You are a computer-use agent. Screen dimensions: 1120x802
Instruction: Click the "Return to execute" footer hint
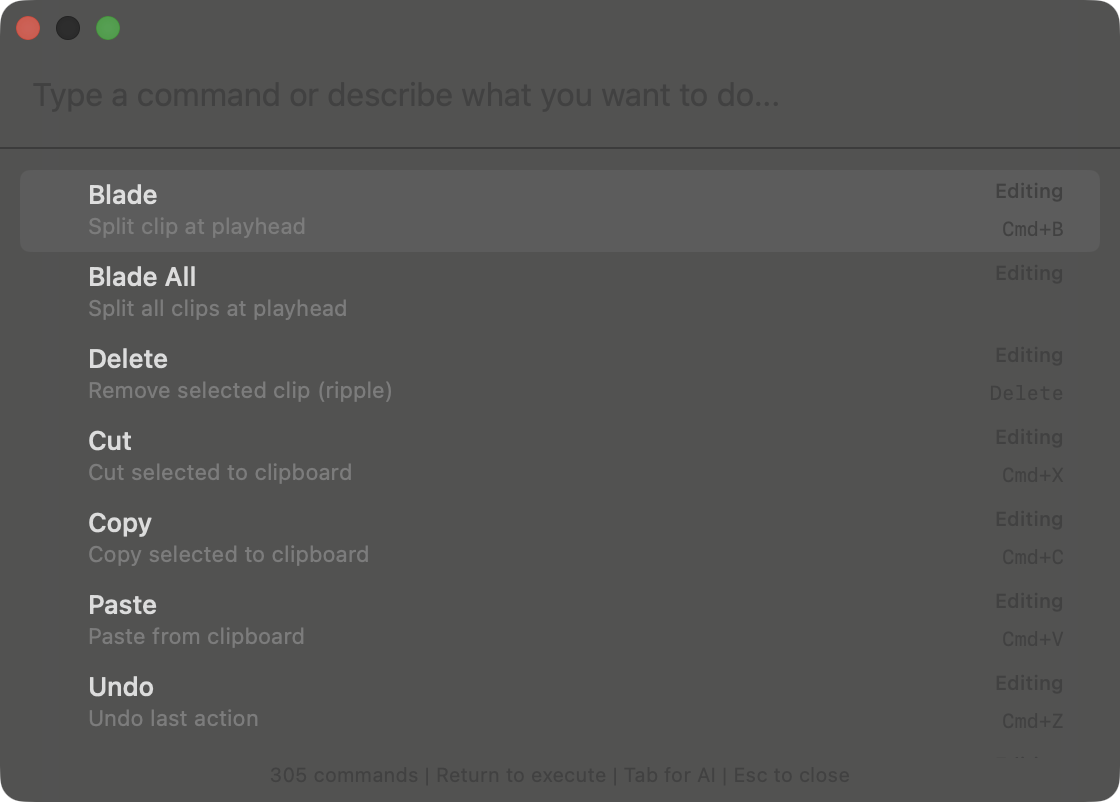click(x=520, y=775)
